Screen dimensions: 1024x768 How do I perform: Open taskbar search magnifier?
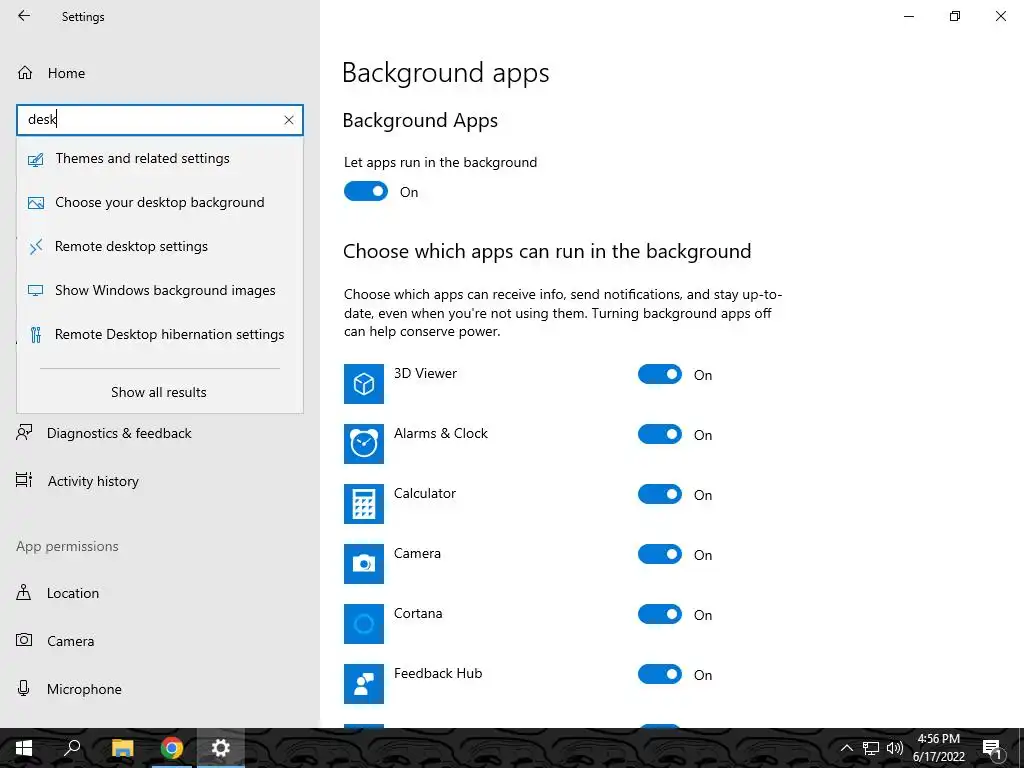pyautogui.click(x=72, y=748)
